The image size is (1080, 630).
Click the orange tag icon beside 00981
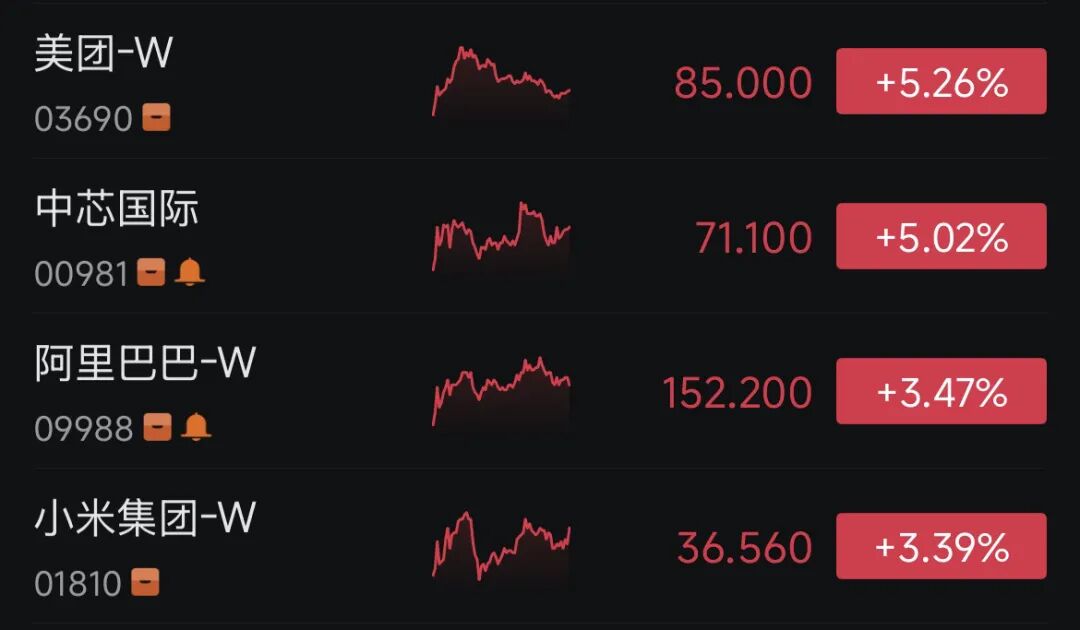151,272
